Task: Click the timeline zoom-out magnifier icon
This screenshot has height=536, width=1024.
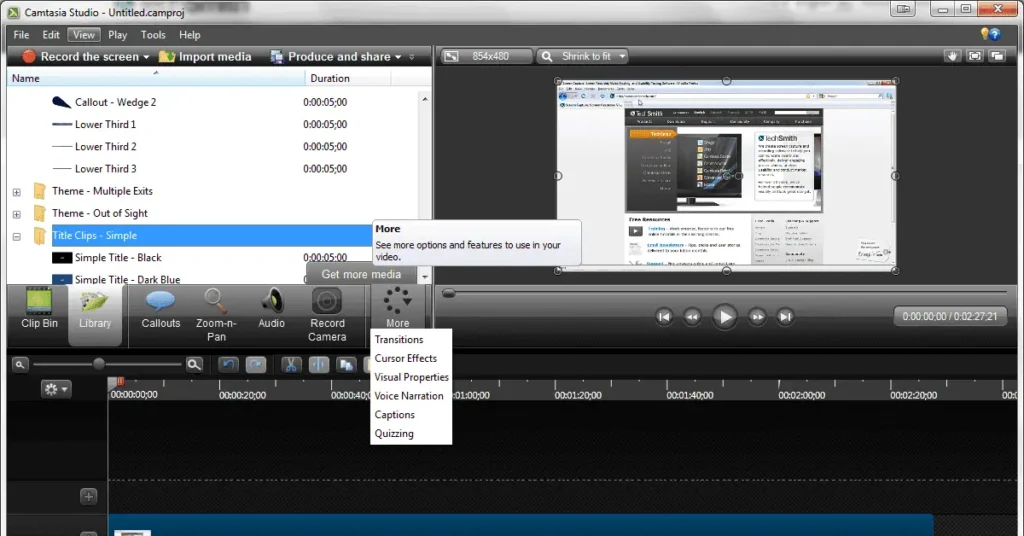Action: 20,364
